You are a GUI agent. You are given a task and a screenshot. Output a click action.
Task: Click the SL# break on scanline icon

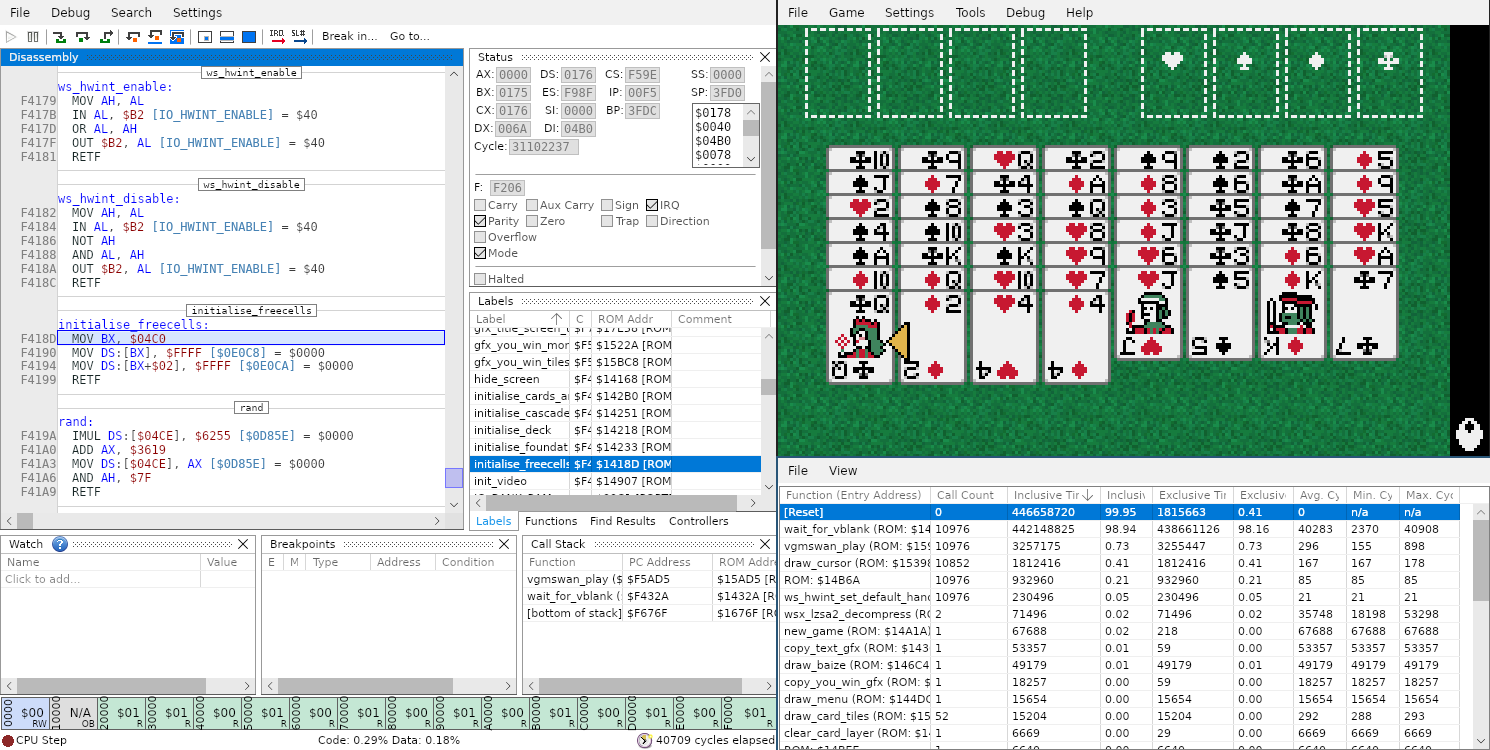click(x=298, y=37)
